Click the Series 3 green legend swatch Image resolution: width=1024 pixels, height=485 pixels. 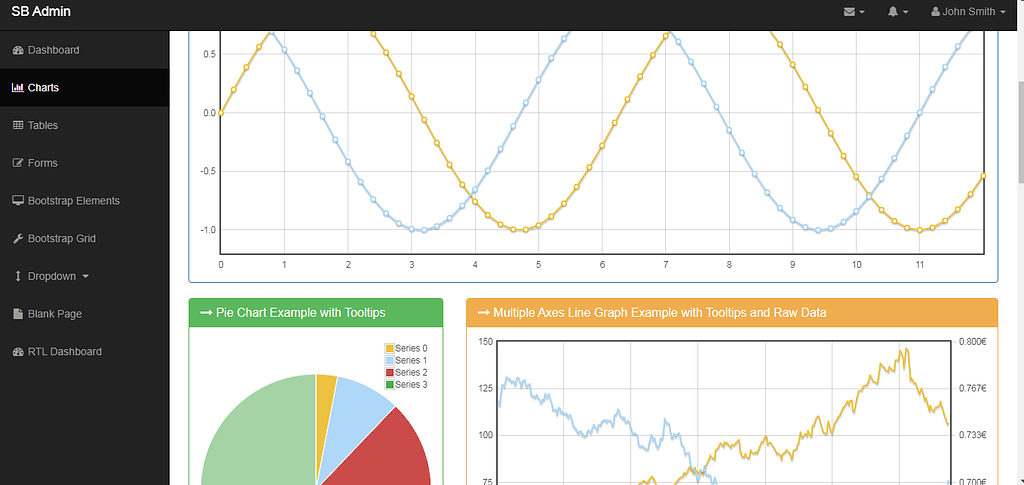pyautogui.click(x=390, y=385)
